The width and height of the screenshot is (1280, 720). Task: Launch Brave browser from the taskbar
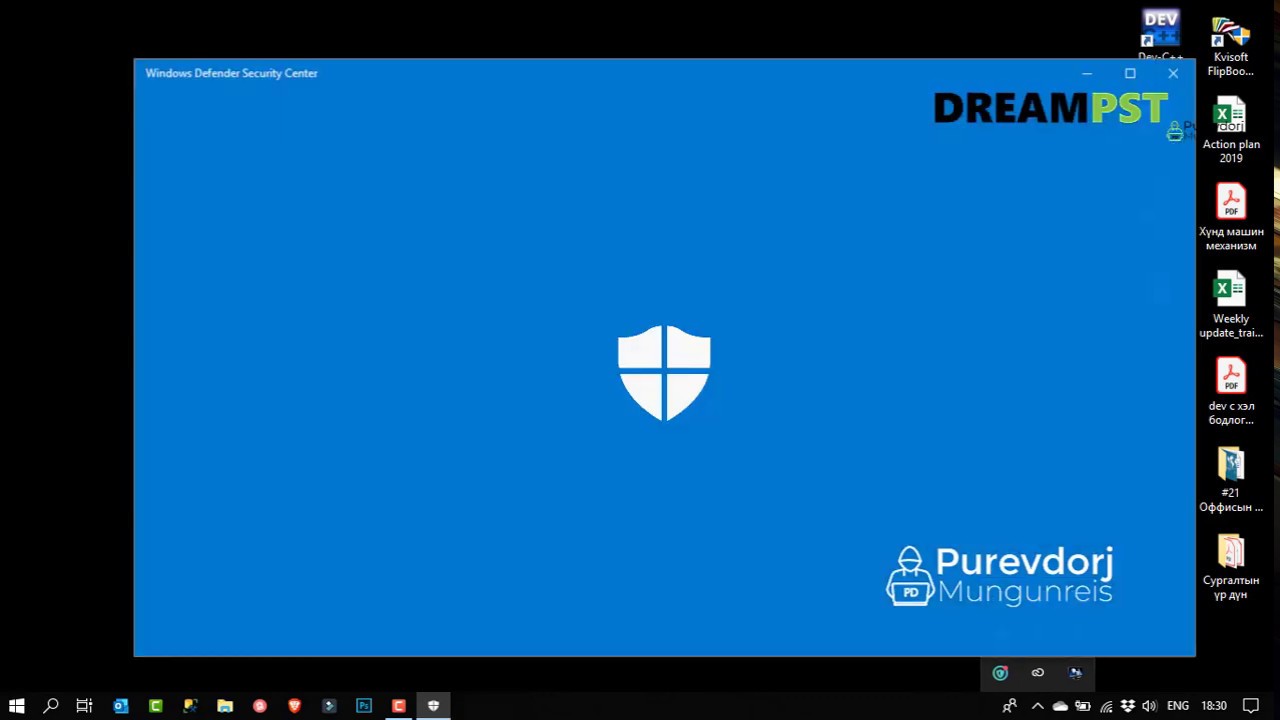tap(294, 706)
